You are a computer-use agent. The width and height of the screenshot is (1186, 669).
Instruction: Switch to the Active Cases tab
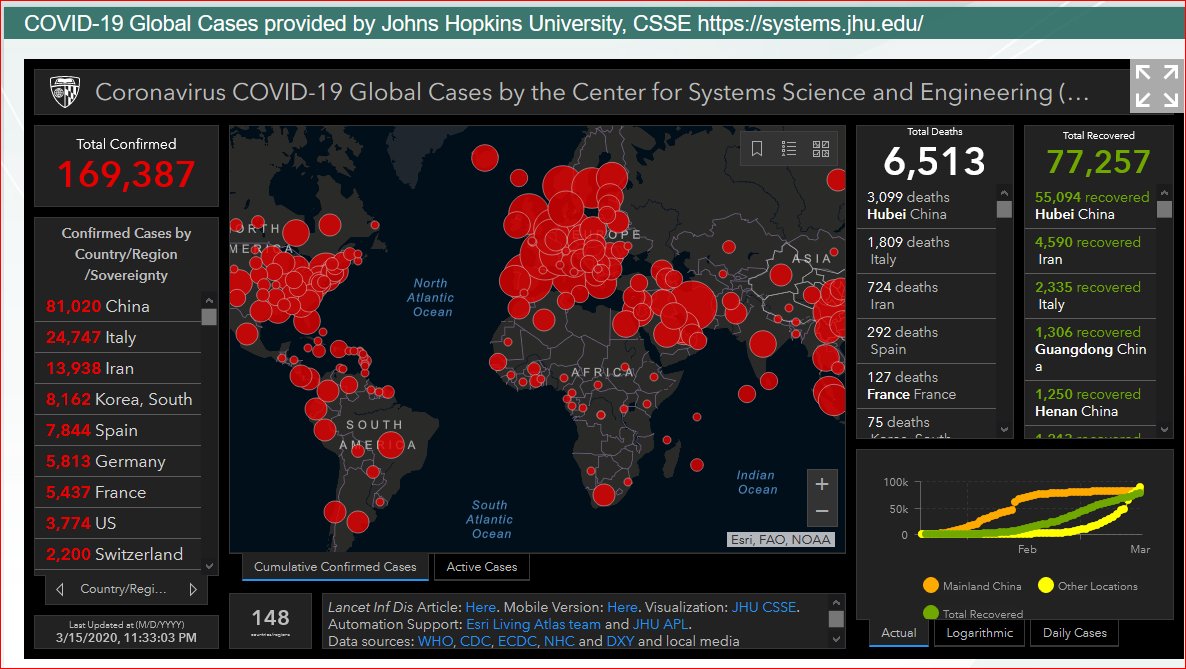pos(482,567)
